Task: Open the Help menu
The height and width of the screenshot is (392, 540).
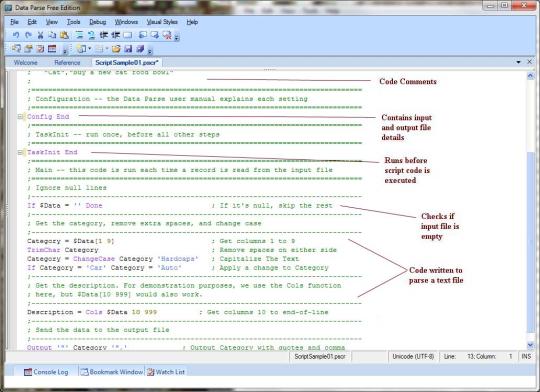Action: point(192,22)
